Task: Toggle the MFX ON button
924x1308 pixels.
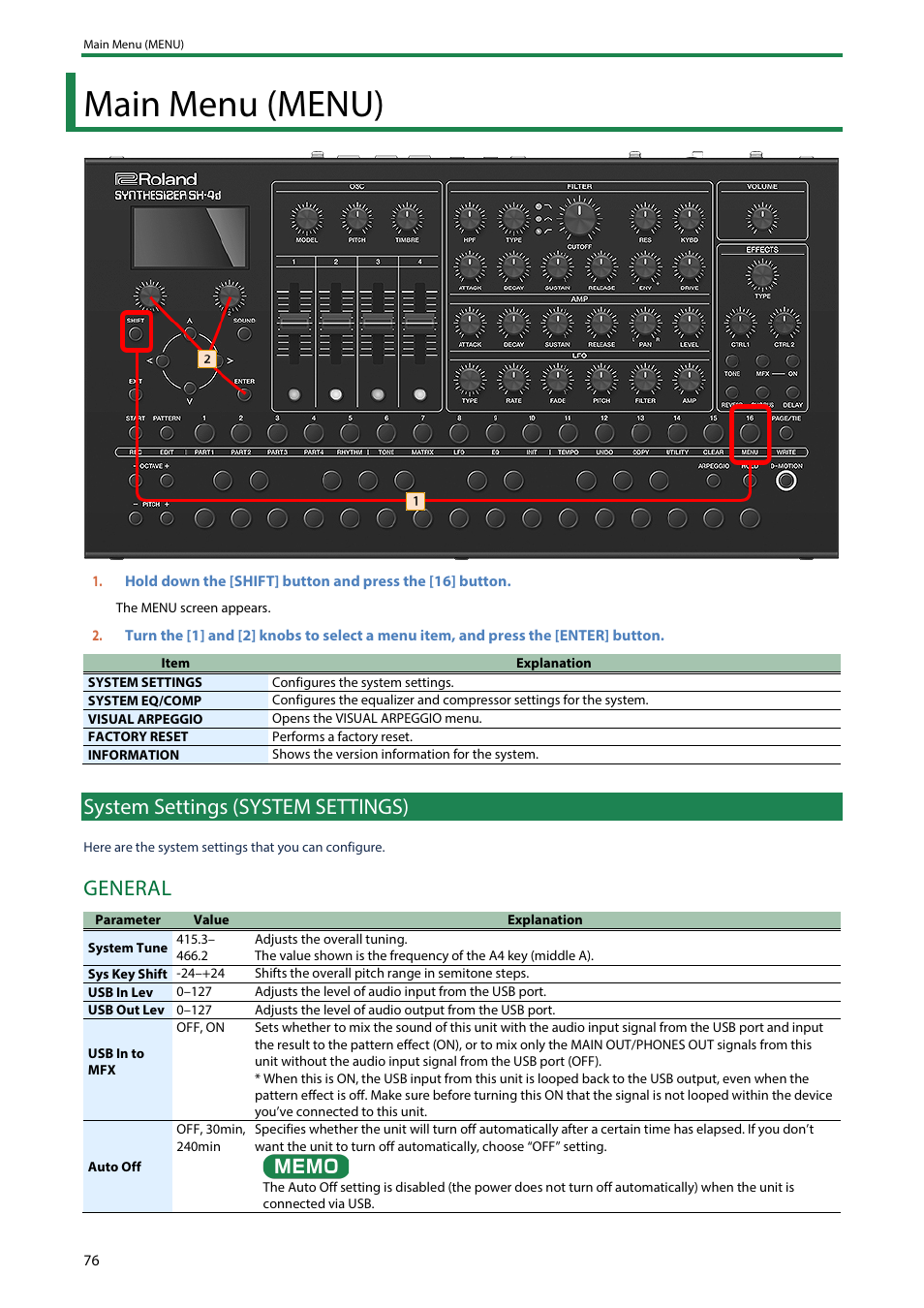Action: coord(792,361)
